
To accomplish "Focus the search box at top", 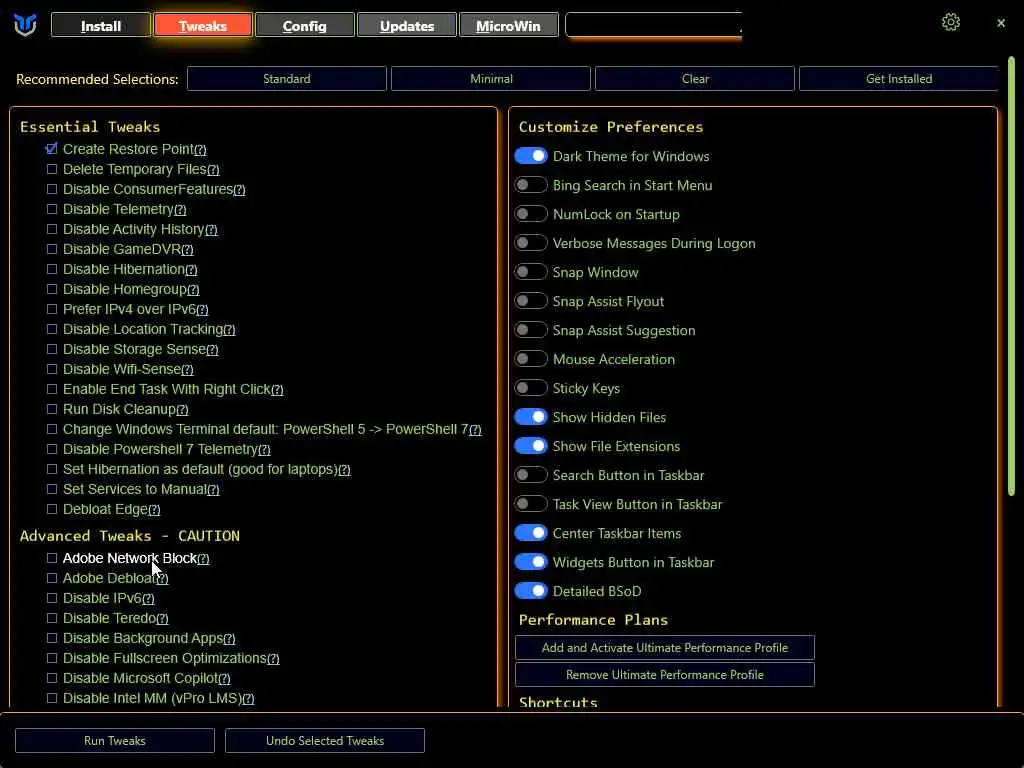I will [653, 25].
